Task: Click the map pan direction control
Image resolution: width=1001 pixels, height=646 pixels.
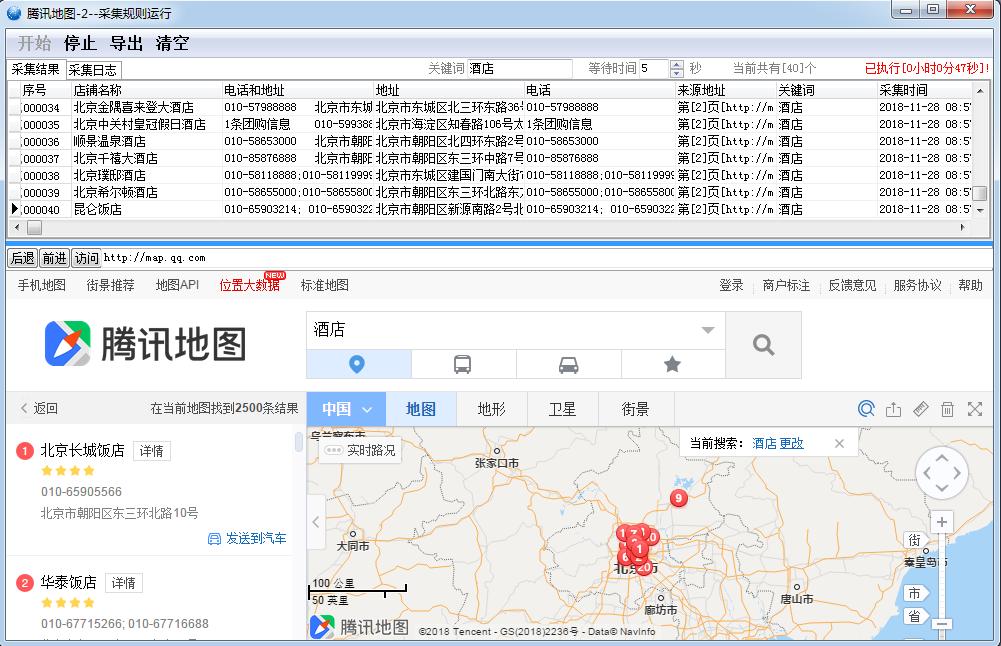Action: coord(942,473)
